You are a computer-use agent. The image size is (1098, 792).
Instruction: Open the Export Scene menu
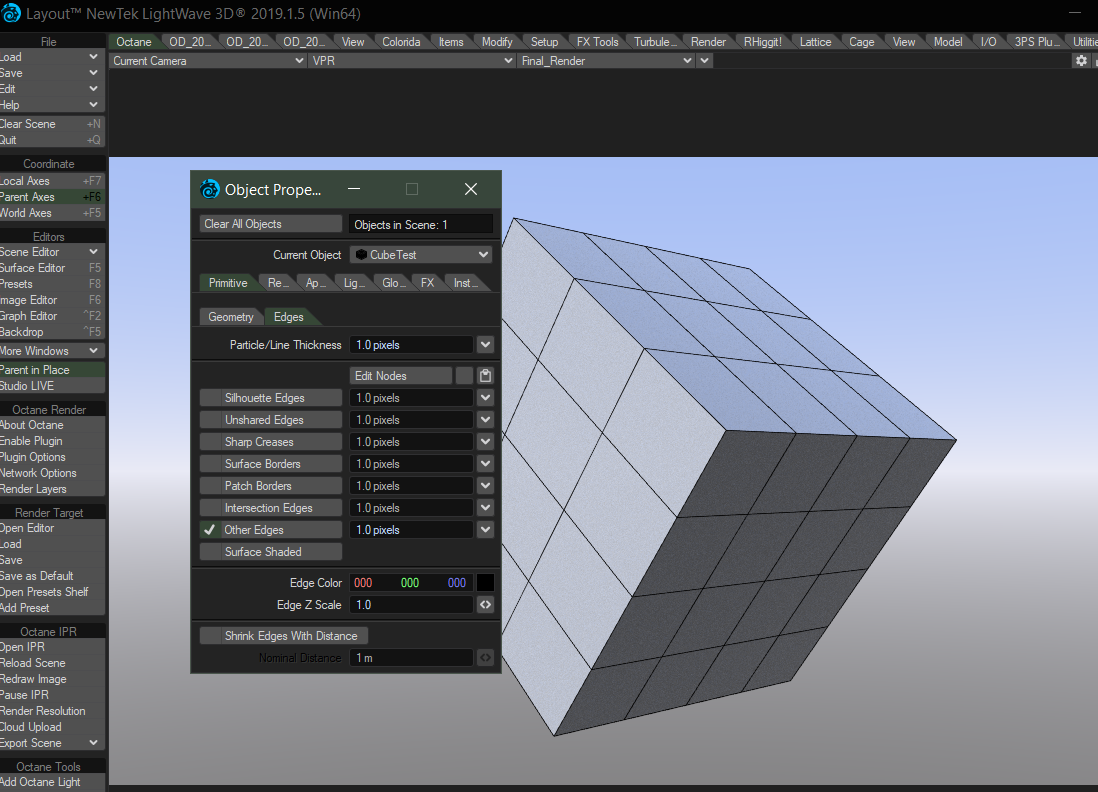click(x=52, y=743)
